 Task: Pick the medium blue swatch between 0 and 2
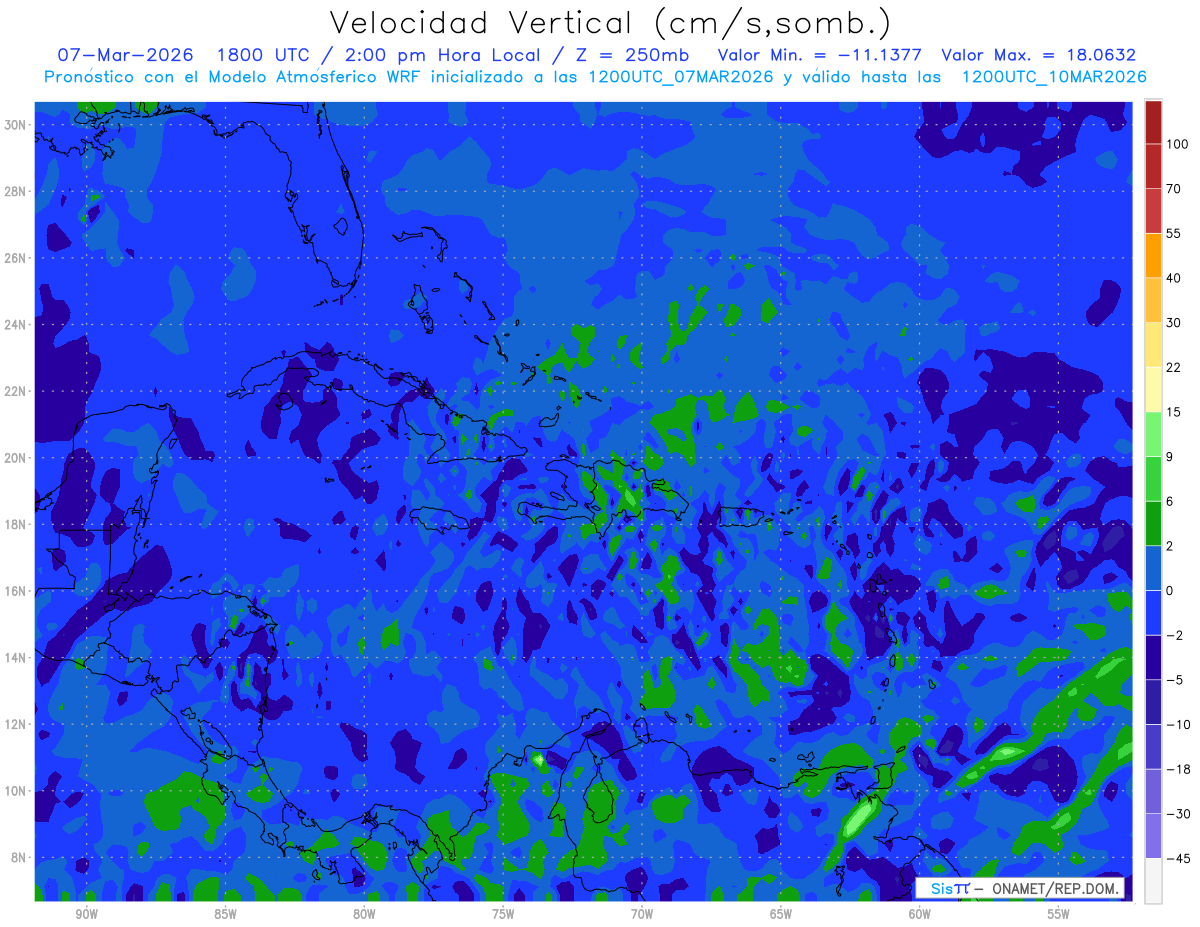point(1153,568)
